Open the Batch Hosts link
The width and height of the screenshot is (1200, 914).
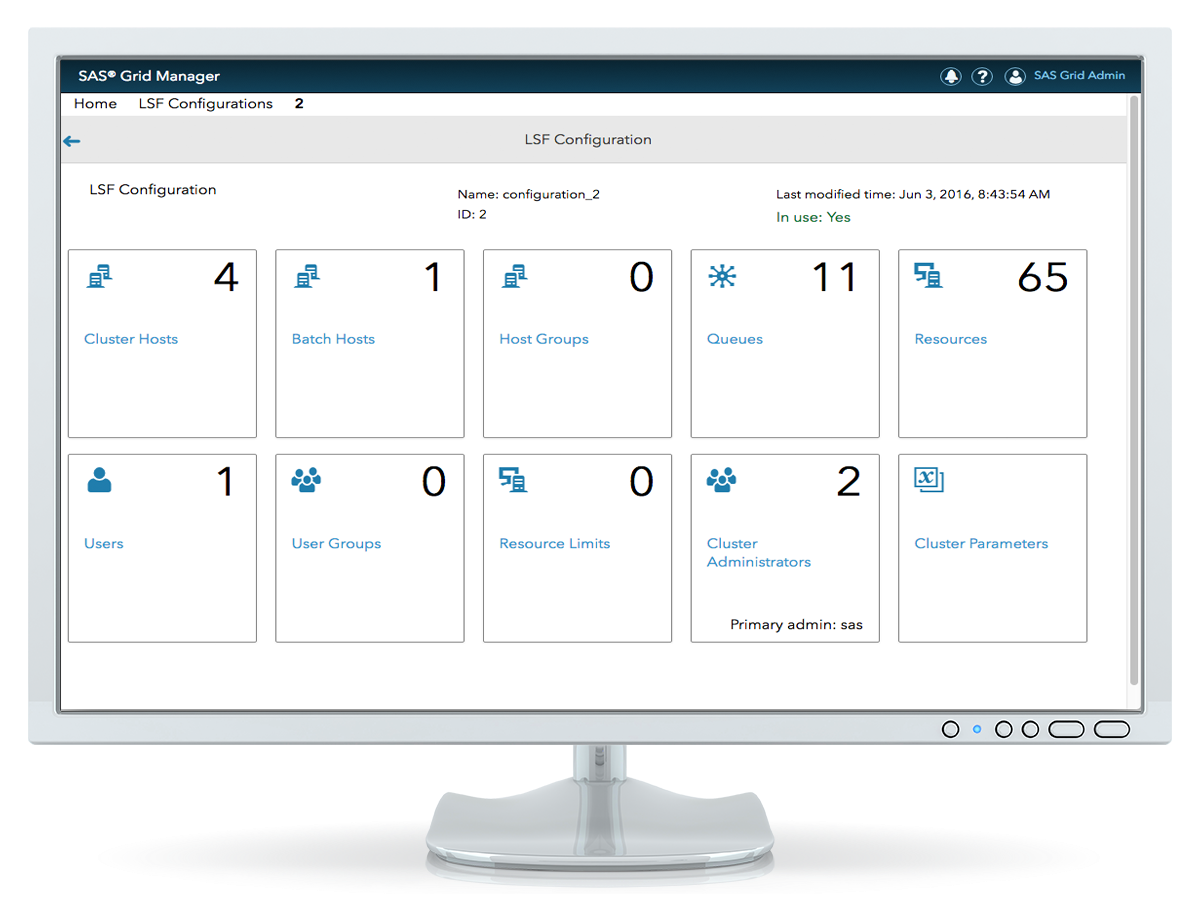point(333,339)
